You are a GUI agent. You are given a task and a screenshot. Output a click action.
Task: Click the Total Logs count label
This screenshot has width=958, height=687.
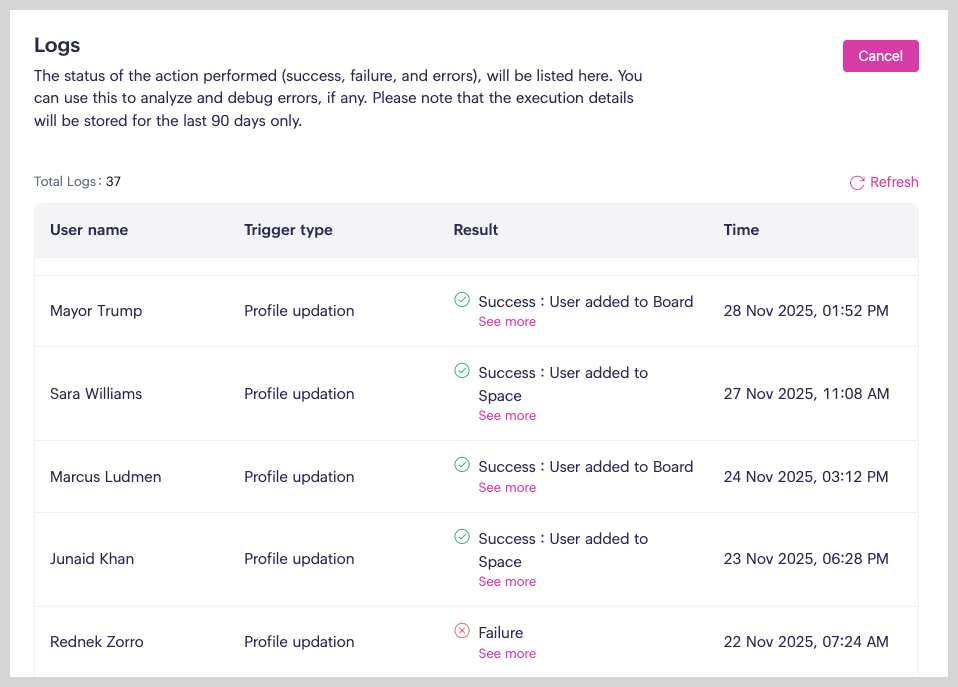77,182
